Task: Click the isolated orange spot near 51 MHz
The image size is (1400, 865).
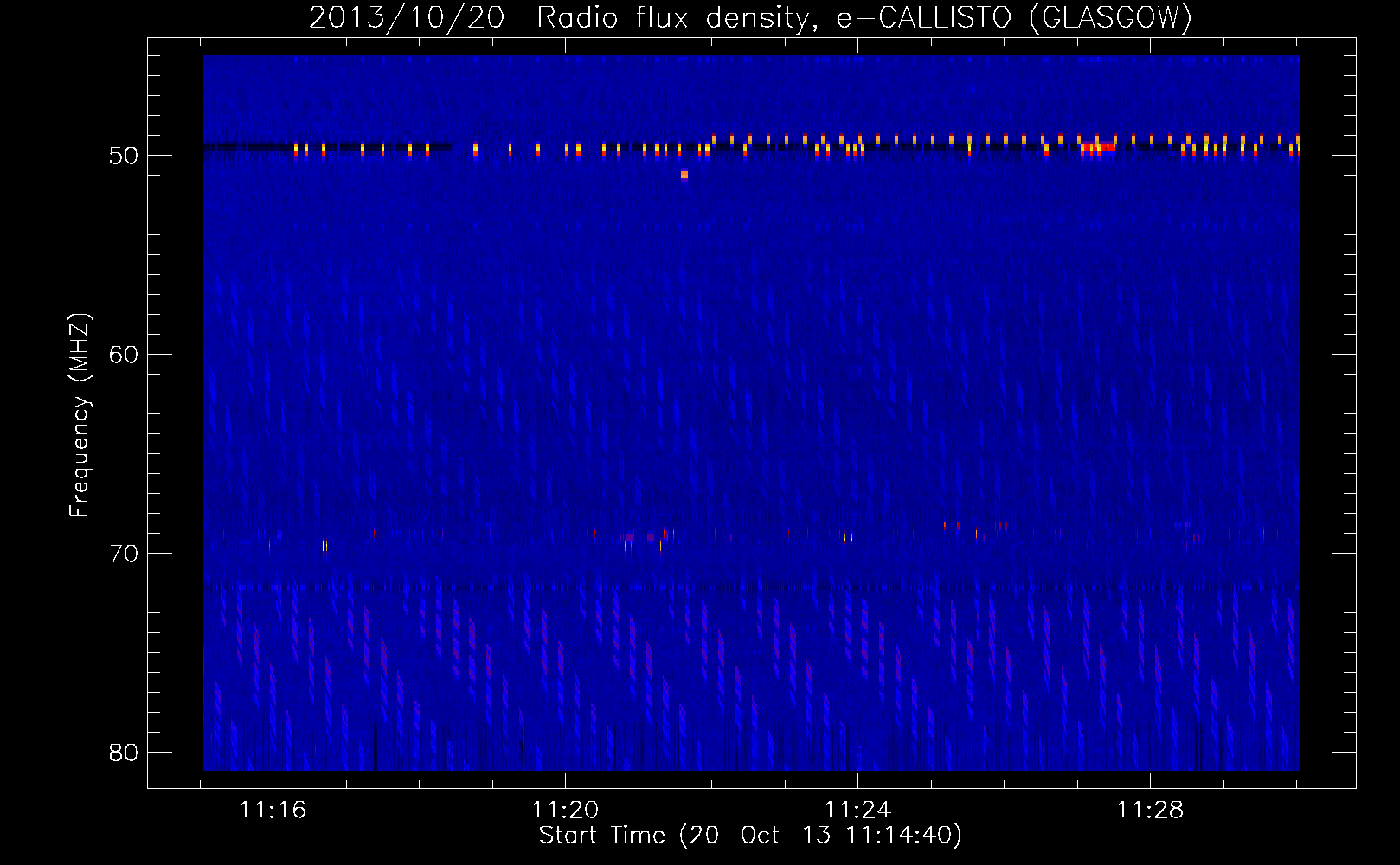Action: tap(684, 175)
